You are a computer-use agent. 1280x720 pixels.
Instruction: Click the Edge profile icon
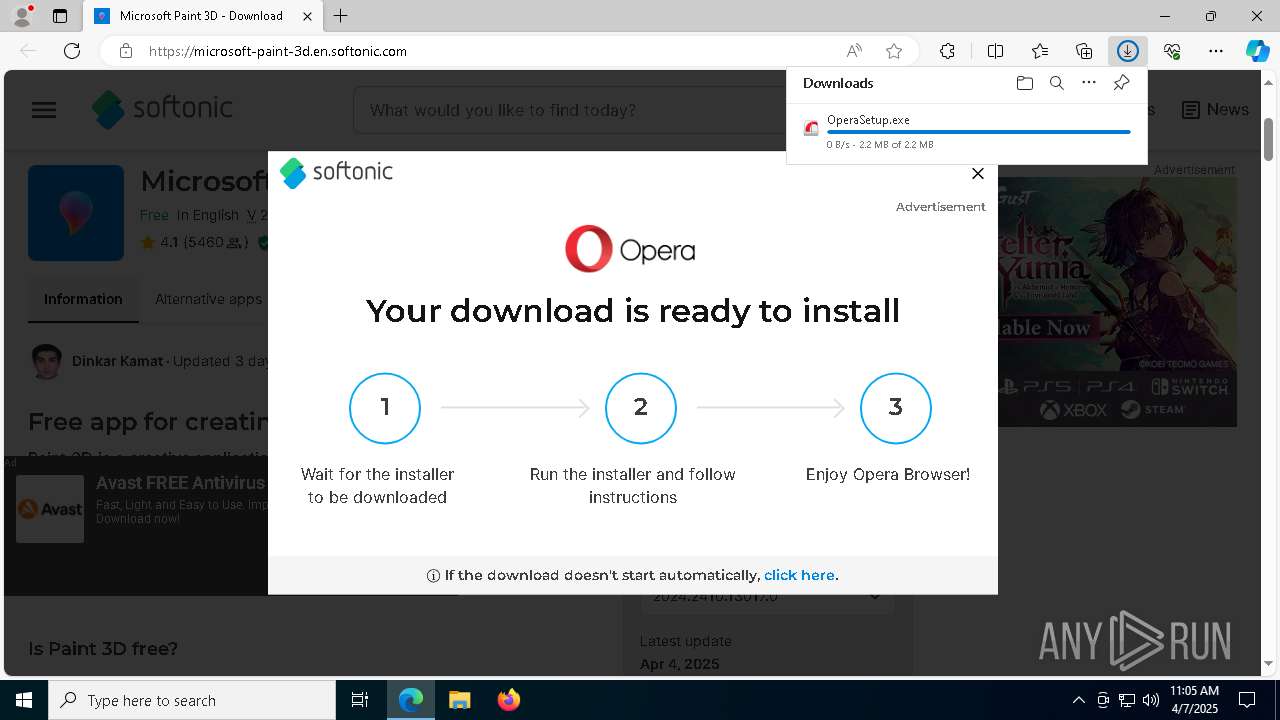(21, 16)
